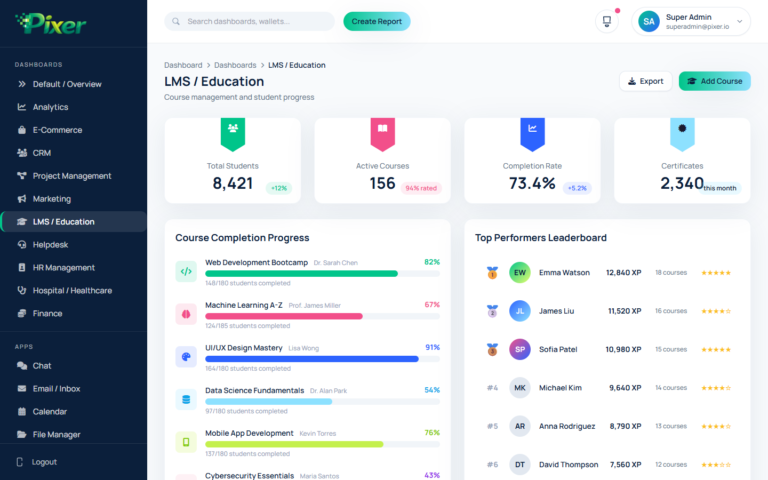This screenshot has width=768, height=480.
Task: Click the Machine Learning A-Z progress bar
Action: tap(322, 316)
